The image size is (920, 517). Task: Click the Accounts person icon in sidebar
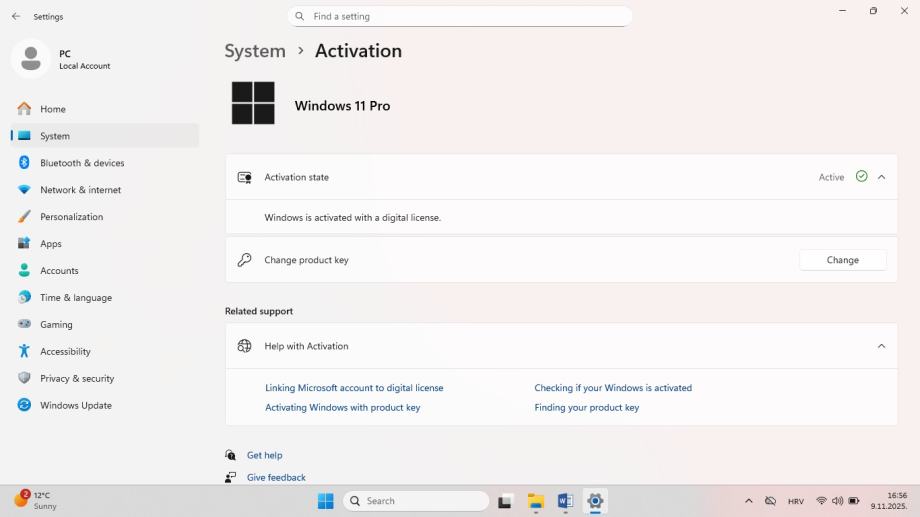24,270
